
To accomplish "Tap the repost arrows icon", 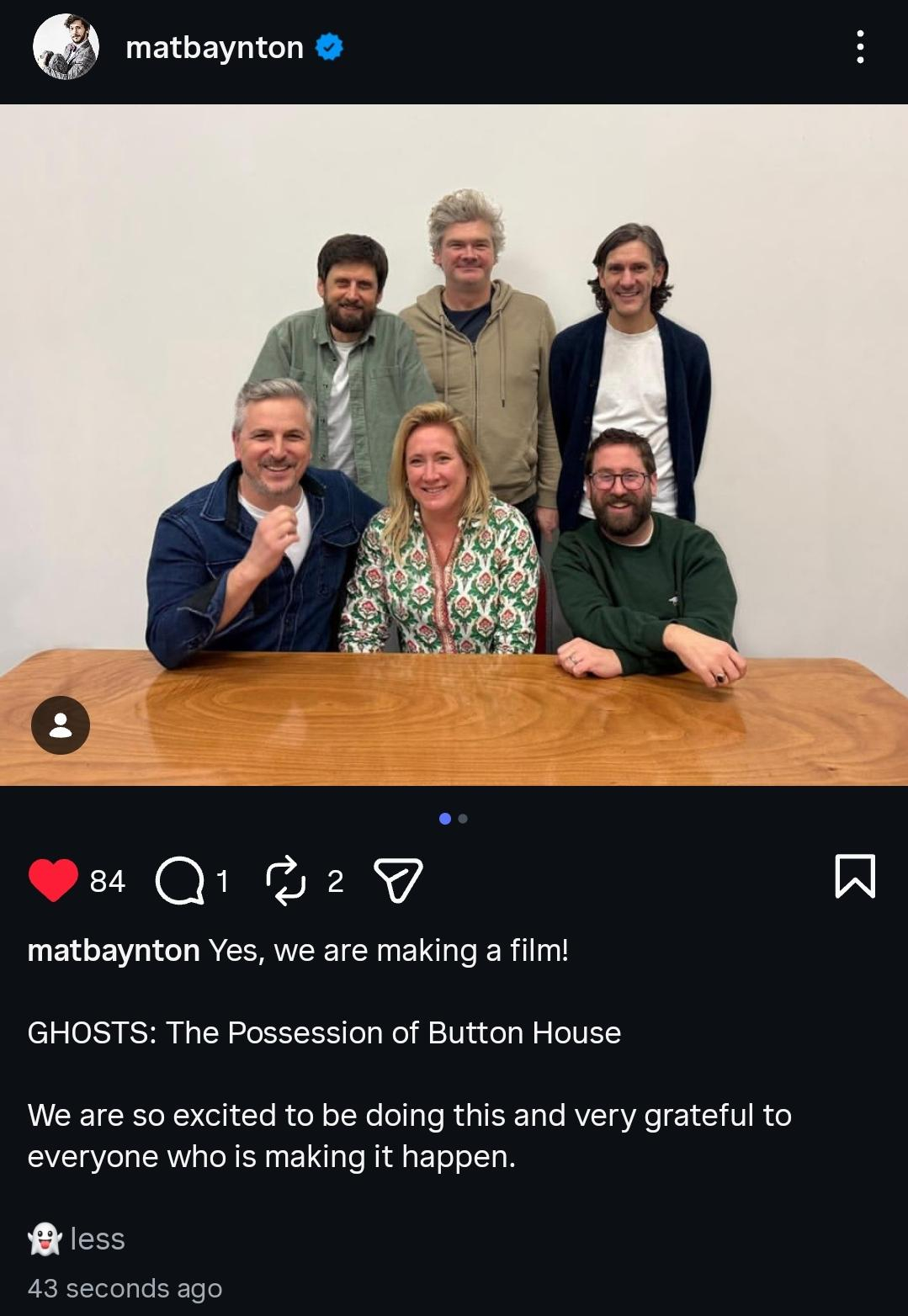I will coord(286,880).
